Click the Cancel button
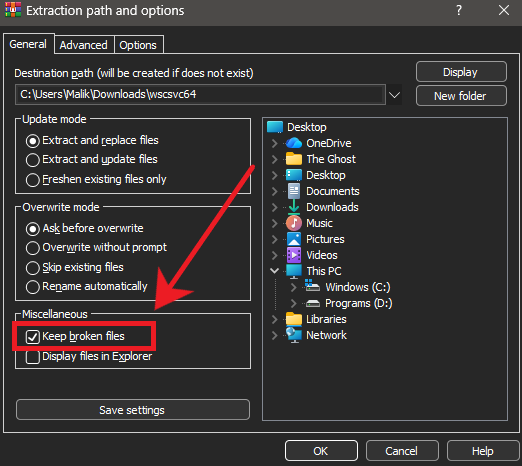The height and width of the screenshot is (466, 522). tap(402, 451)
